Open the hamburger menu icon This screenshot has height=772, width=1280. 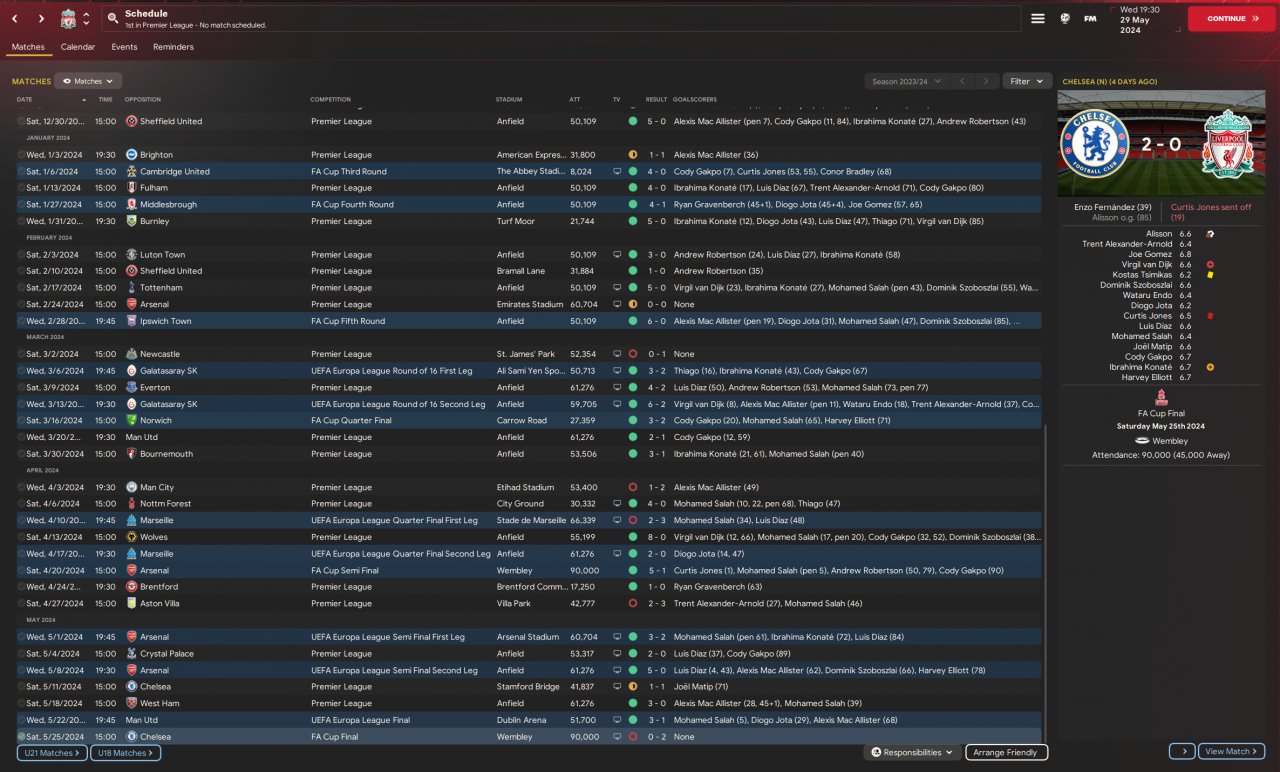(1038, 19)
